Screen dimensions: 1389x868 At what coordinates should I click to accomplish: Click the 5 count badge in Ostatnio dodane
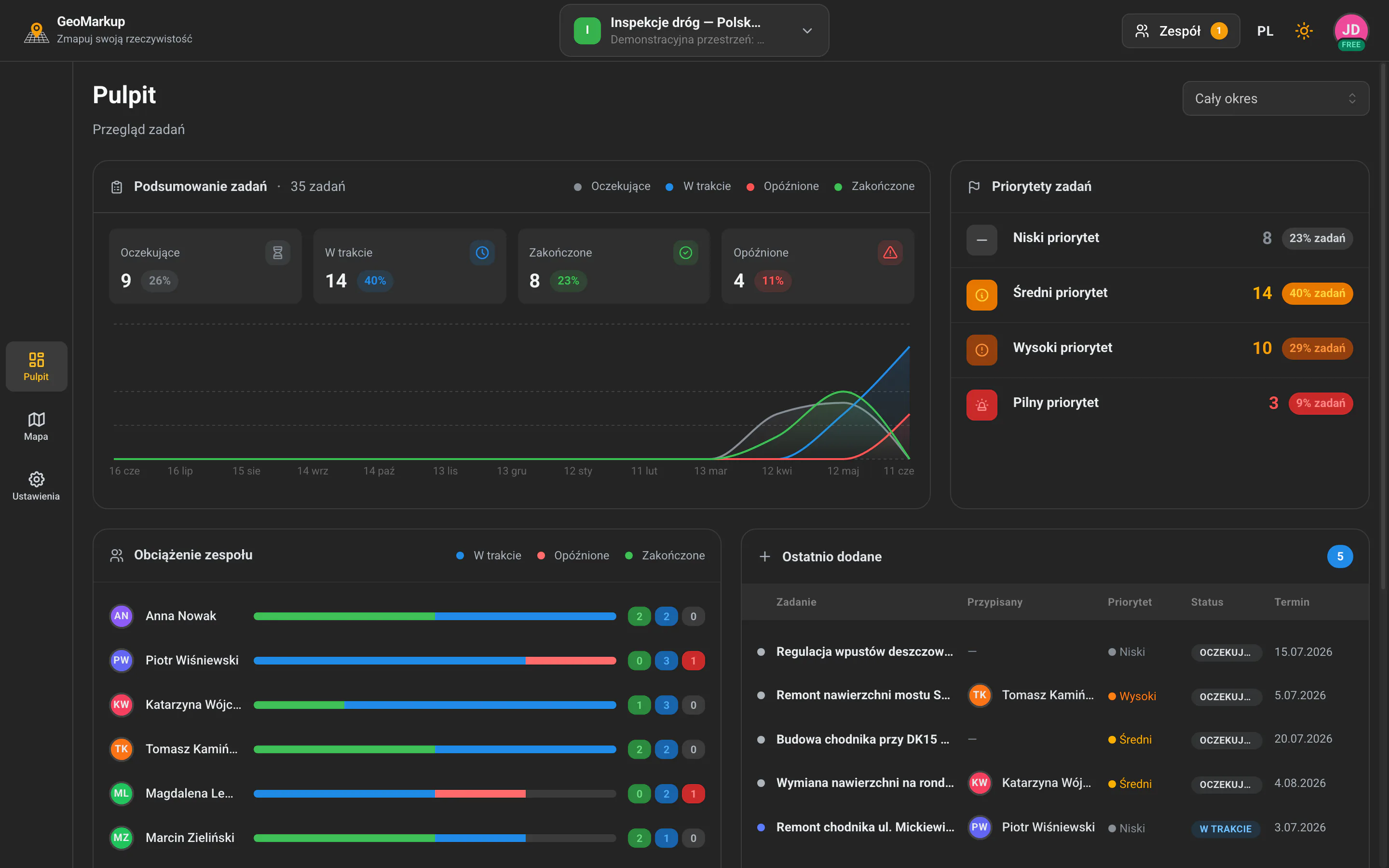point(1340,556)
